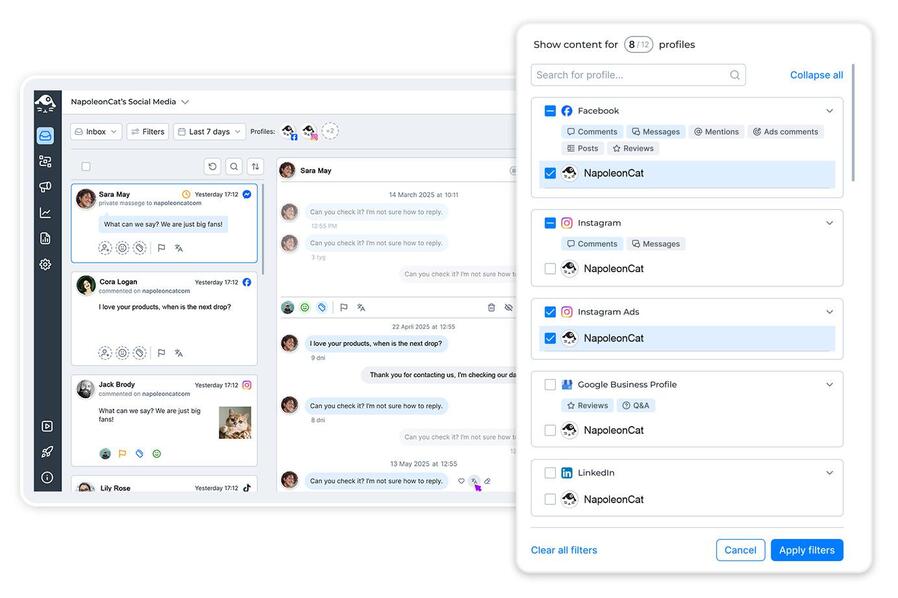
Task: Click the assign user icon on Sara May card
Action: [105, 248]
